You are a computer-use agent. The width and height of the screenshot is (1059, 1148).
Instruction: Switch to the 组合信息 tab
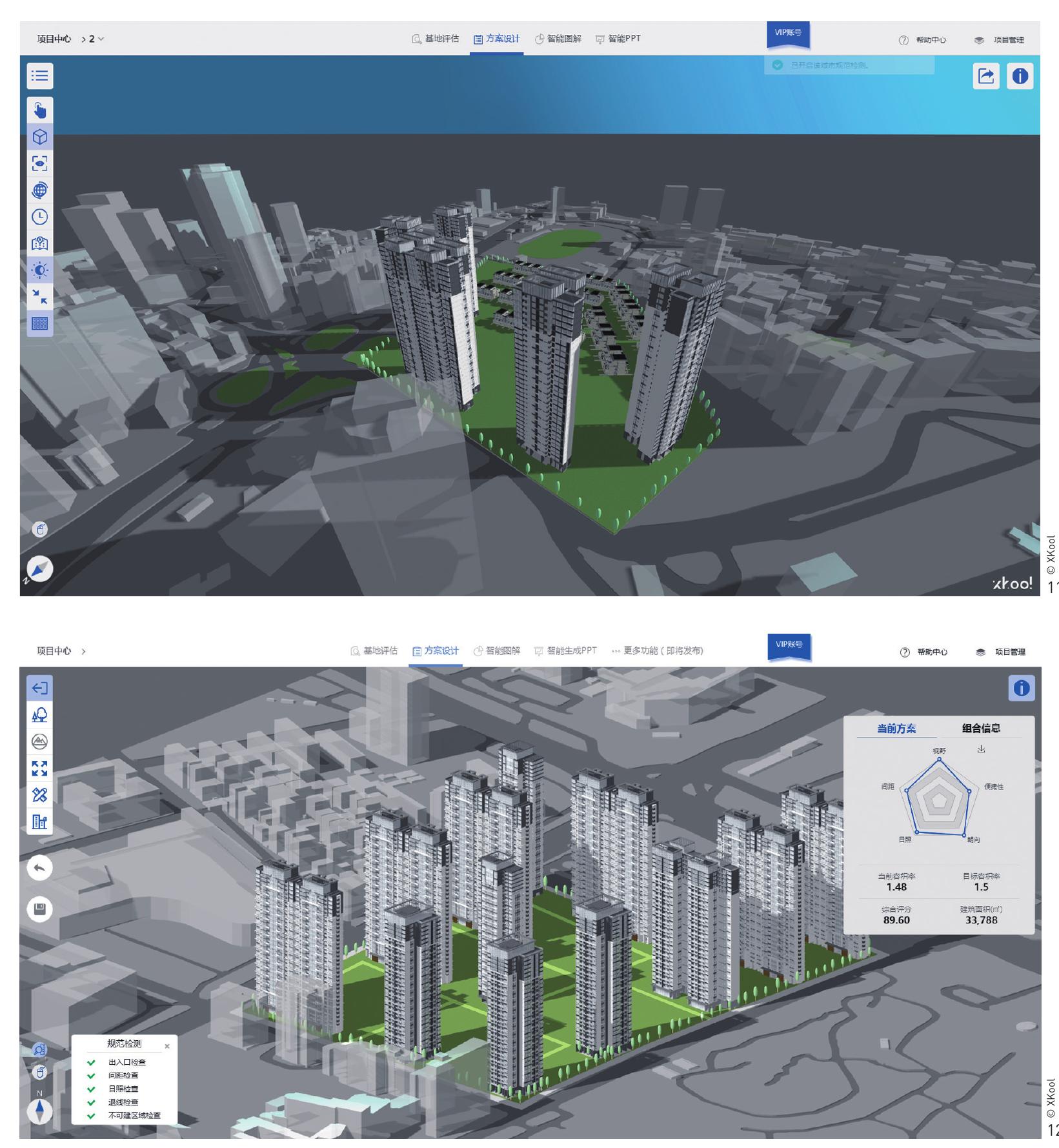[x=981, y=729]
